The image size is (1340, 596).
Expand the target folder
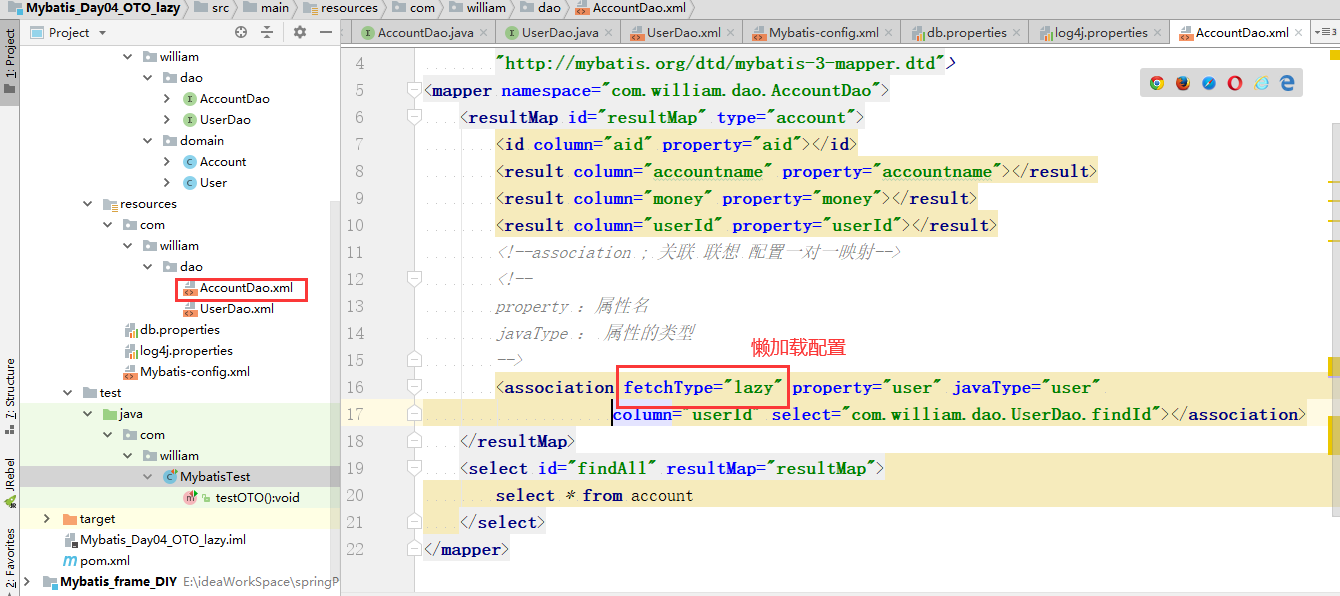[x=47, y=519]
